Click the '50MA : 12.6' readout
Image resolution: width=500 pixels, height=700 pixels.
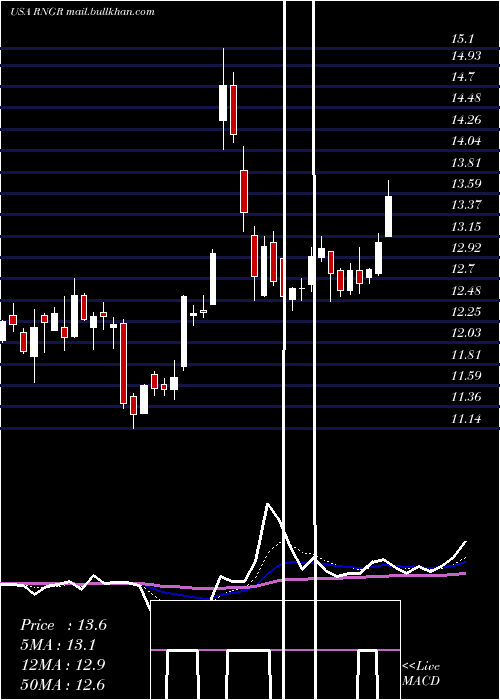pyautogui.click(x=63, y=684)
